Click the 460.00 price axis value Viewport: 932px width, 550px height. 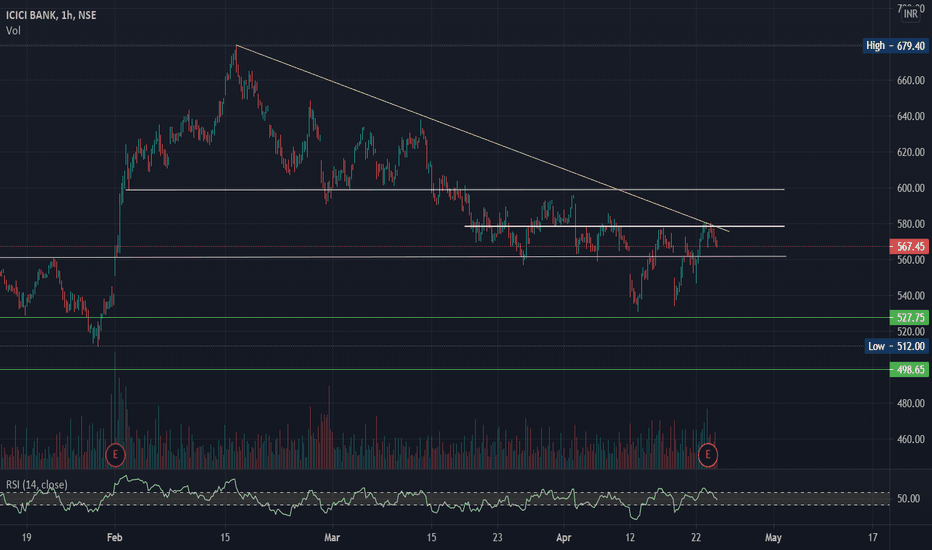[911, 439]
